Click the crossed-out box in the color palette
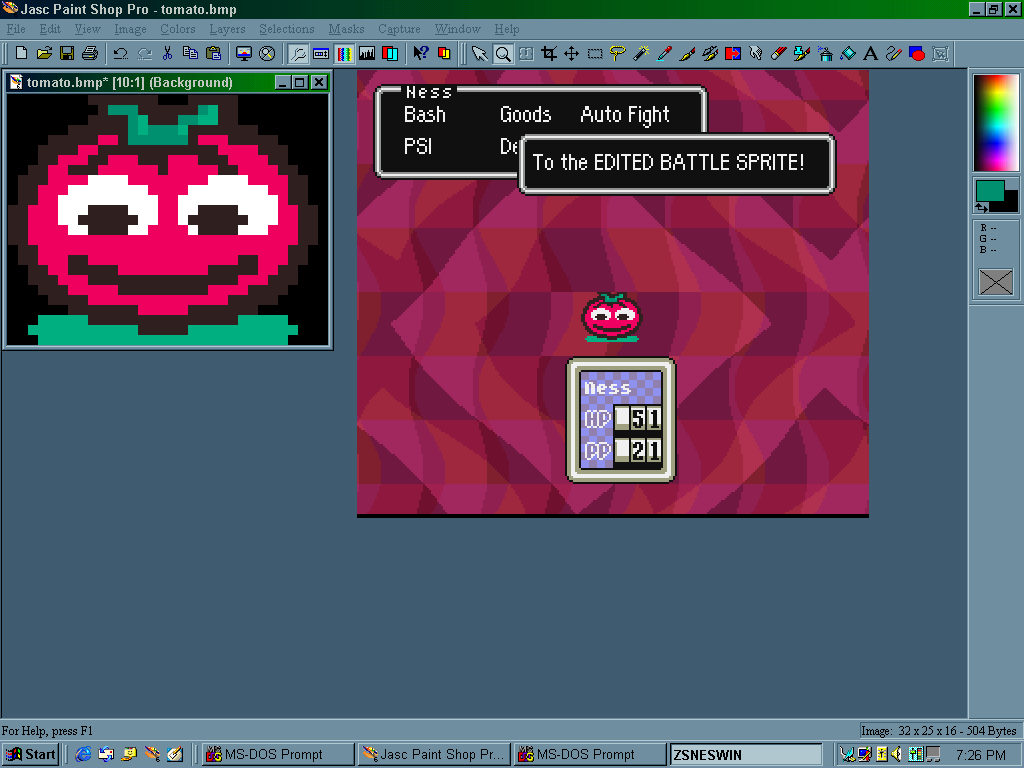Image resolution: width=1024 pixels, height=768 pixels. pyautogui.click(x=995, y=282)
